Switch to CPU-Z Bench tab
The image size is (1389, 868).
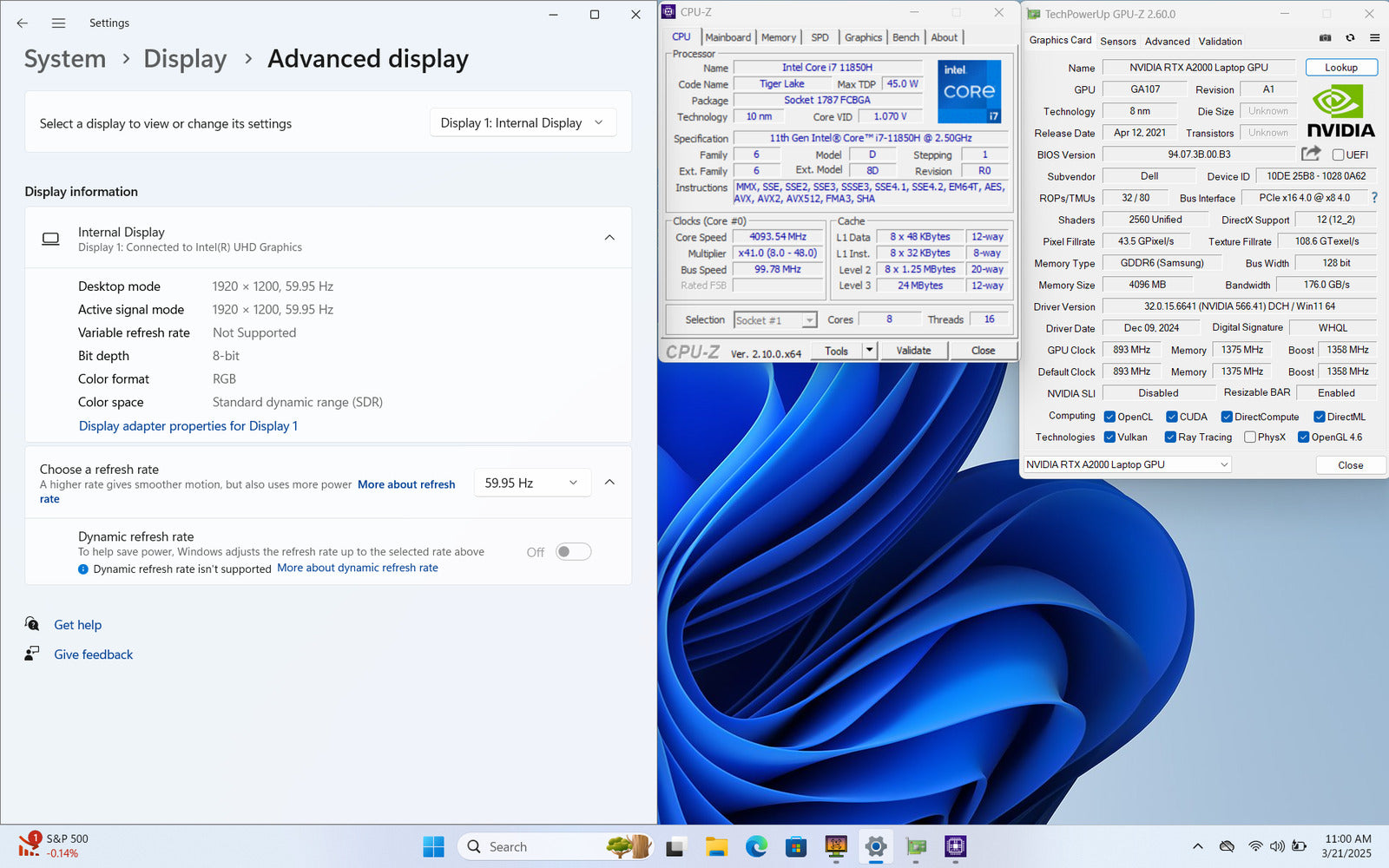click(905, 37)
